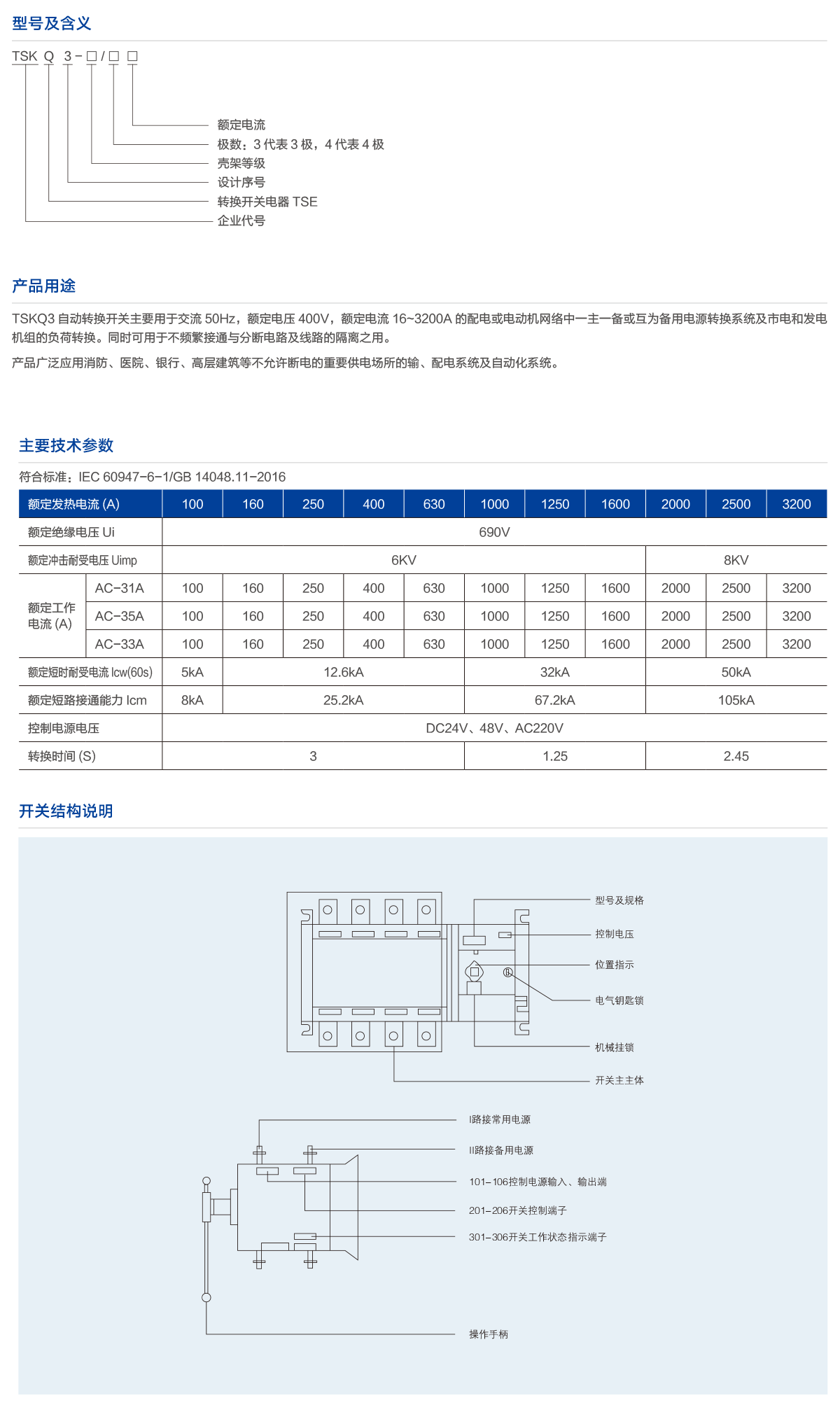Image resolution: width=840 pixels, height=1405 pixels.
Task: Select the 机械挂锁 diagram label
Action: click(615, 1047)
